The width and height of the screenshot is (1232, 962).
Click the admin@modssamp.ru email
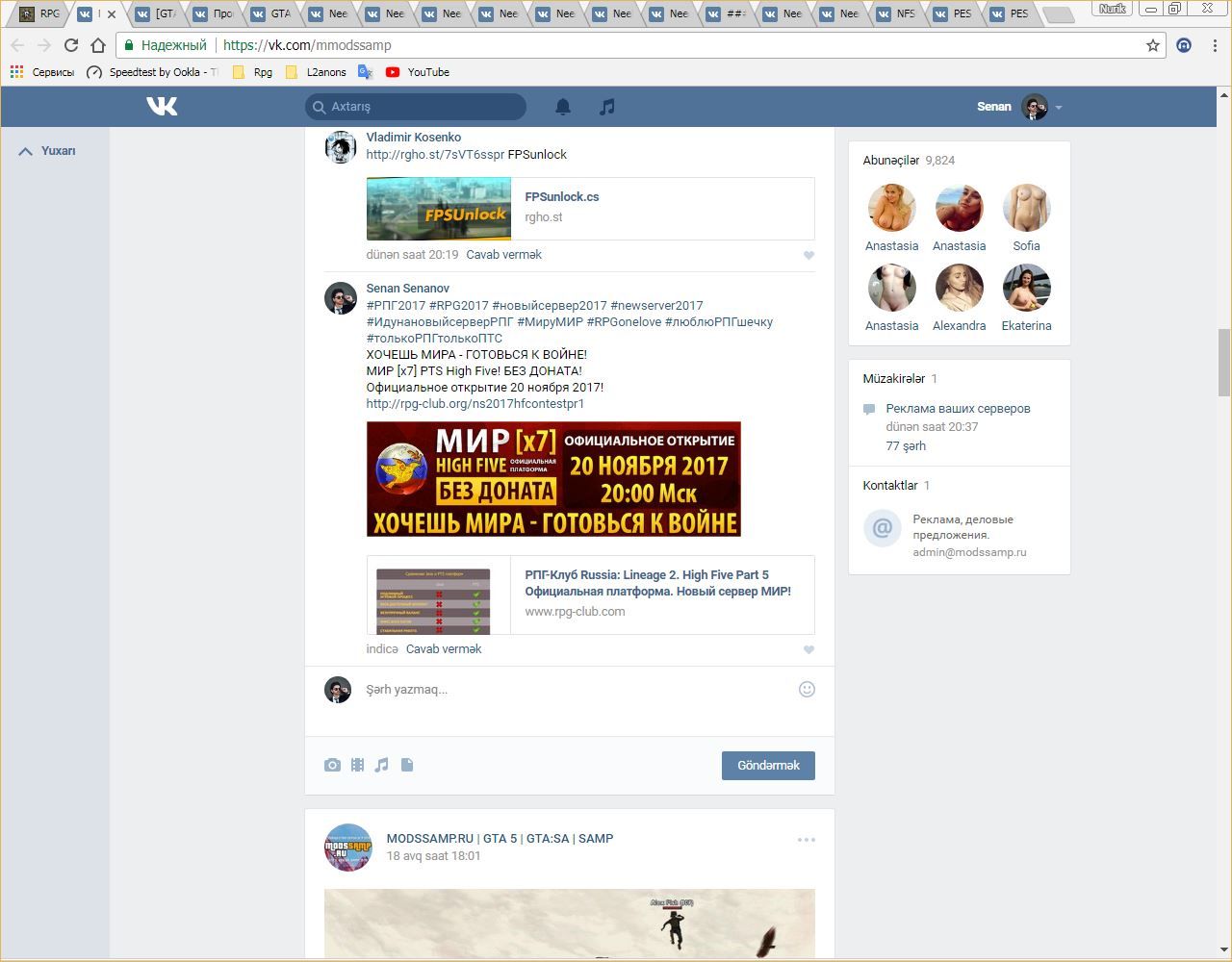[x=969, y=552]
